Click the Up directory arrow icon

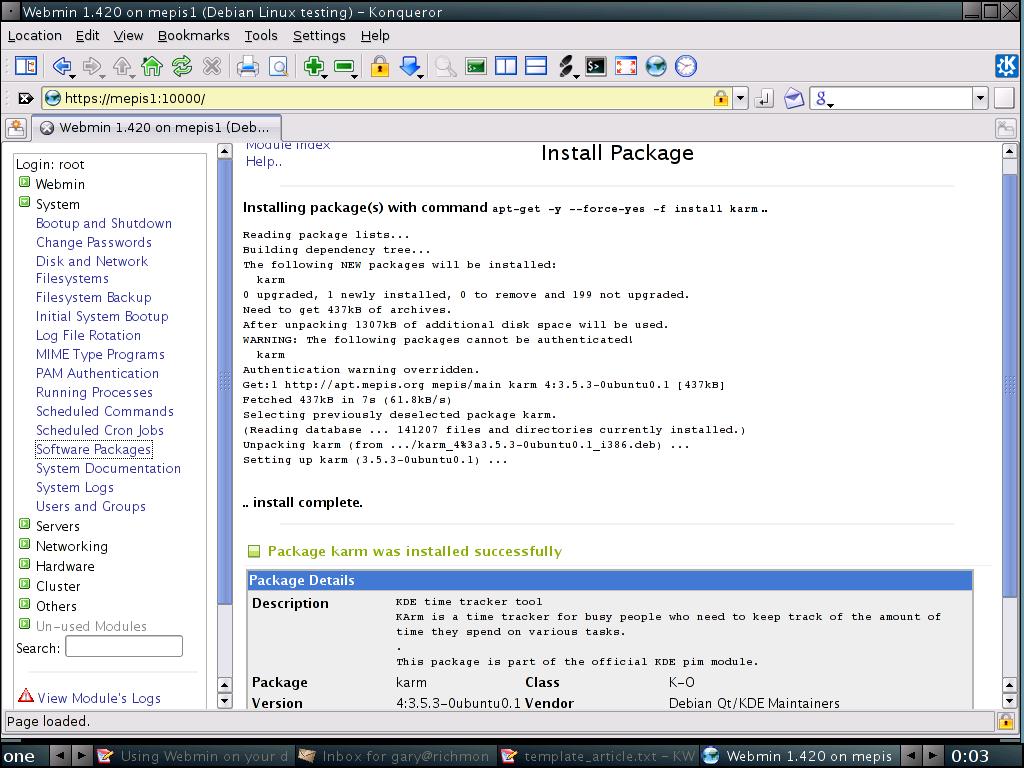tap(122, 66)
